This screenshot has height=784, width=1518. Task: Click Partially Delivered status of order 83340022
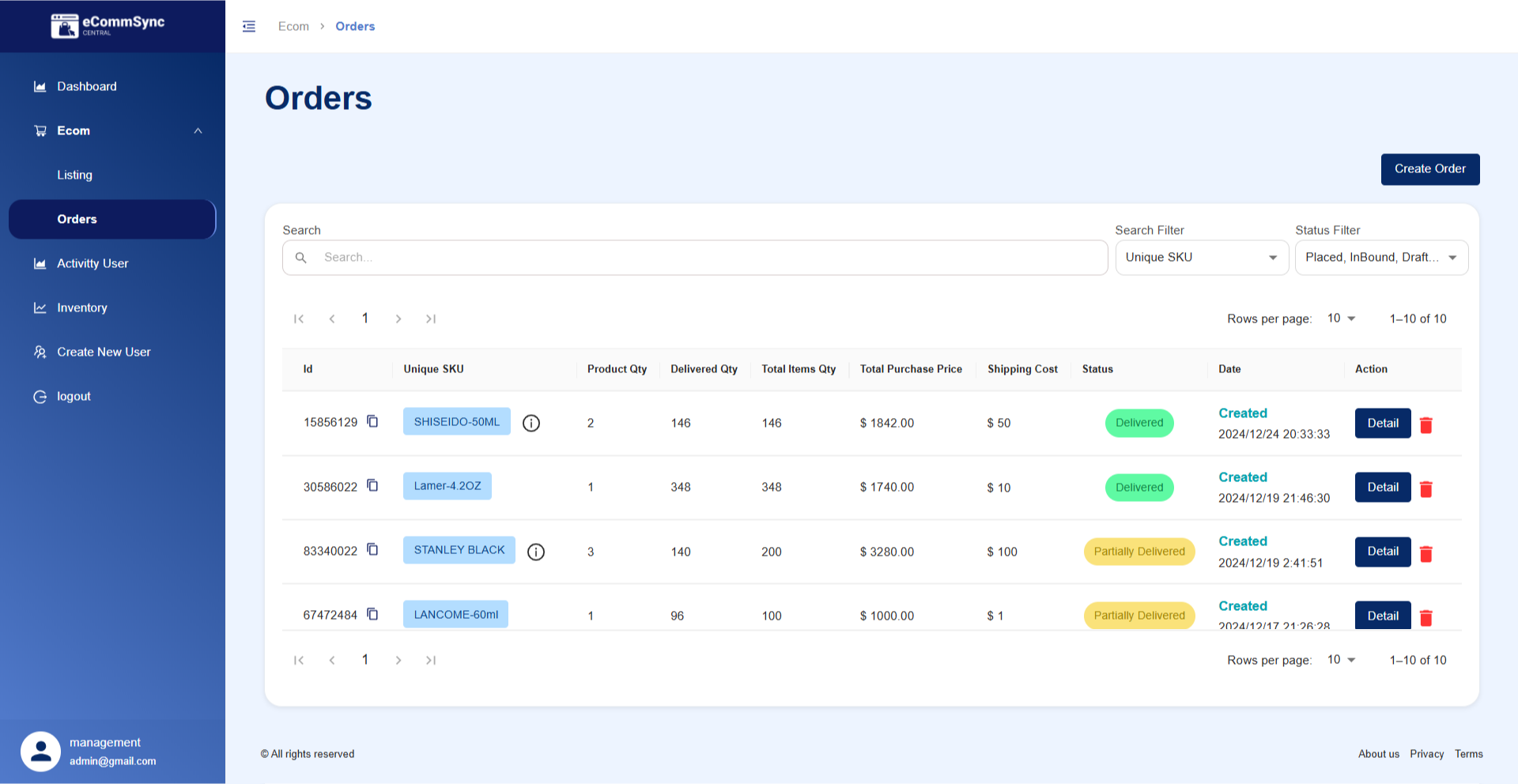coord(1139,552)
